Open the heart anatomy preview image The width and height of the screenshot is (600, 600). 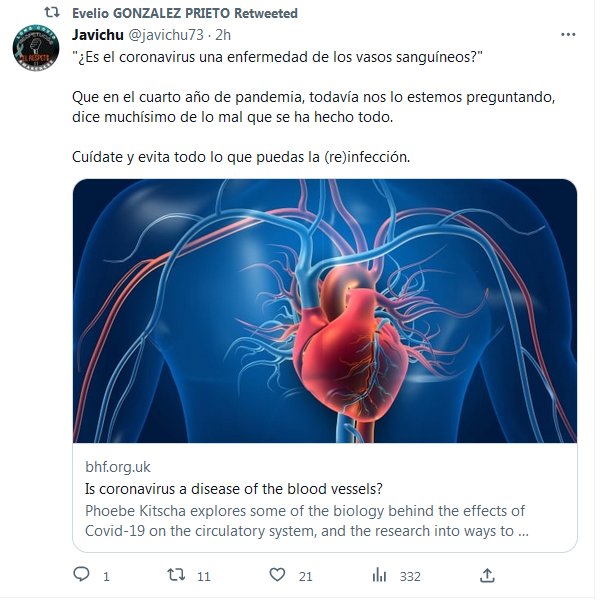click(324, 311)
